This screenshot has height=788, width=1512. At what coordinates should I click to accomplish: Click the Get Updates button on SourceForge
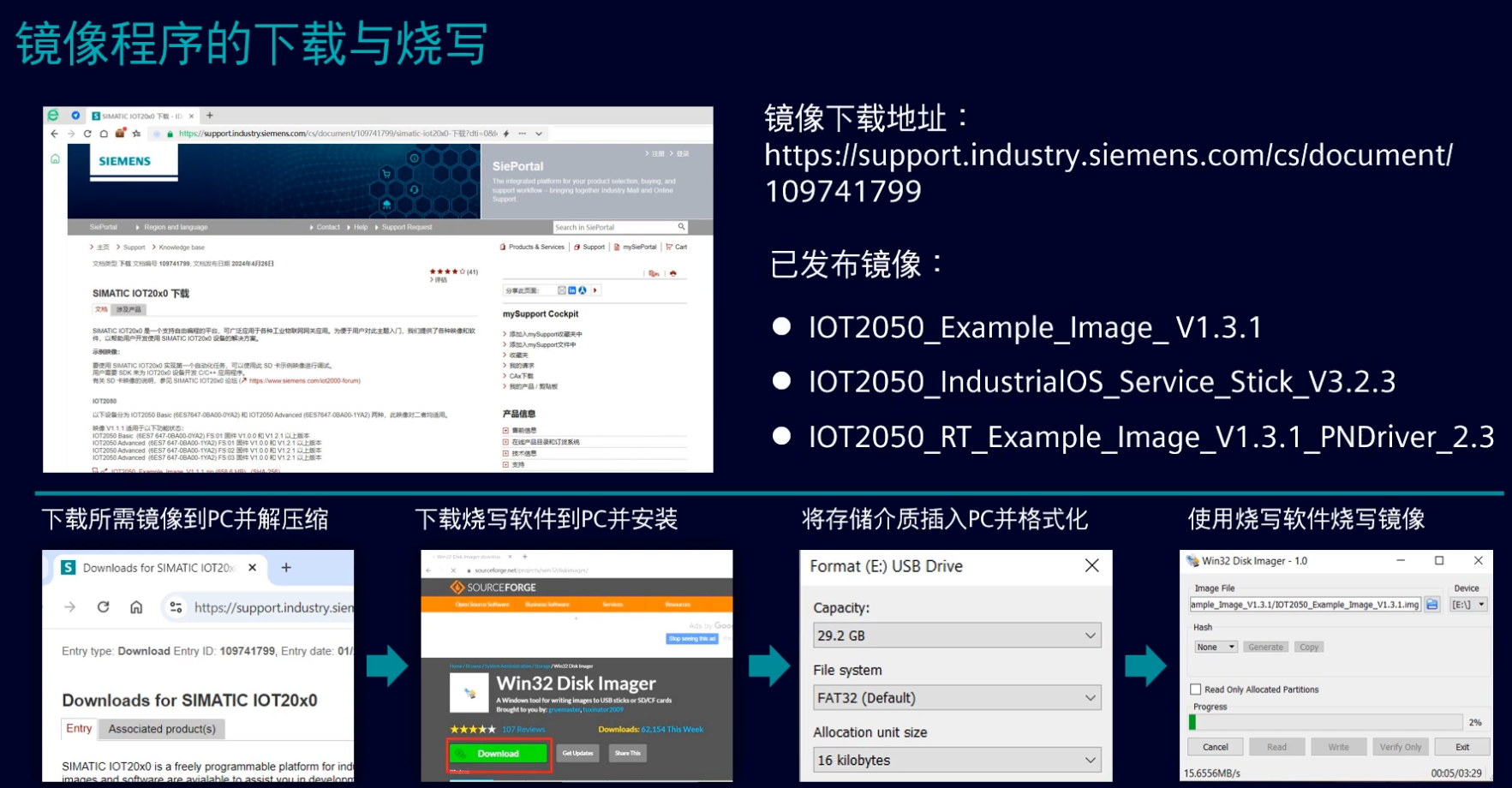[577, 753]
